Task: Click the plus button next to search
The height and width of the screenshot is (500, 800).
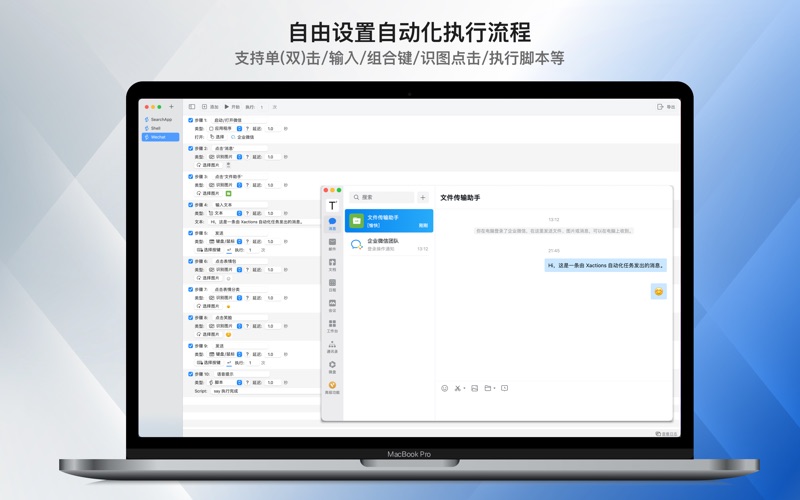Action: [x=422, y=197]
